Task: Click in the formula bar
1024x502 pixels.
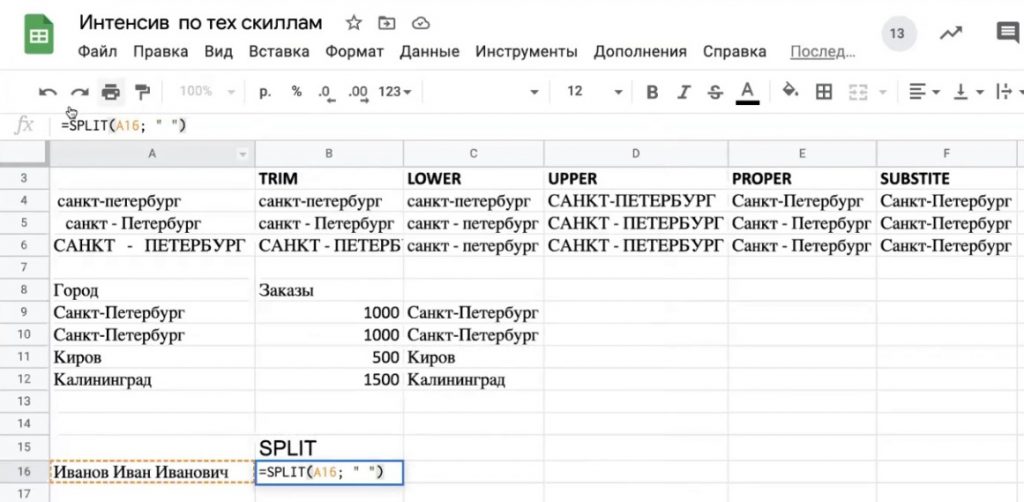Action: (x=536, y=125)
